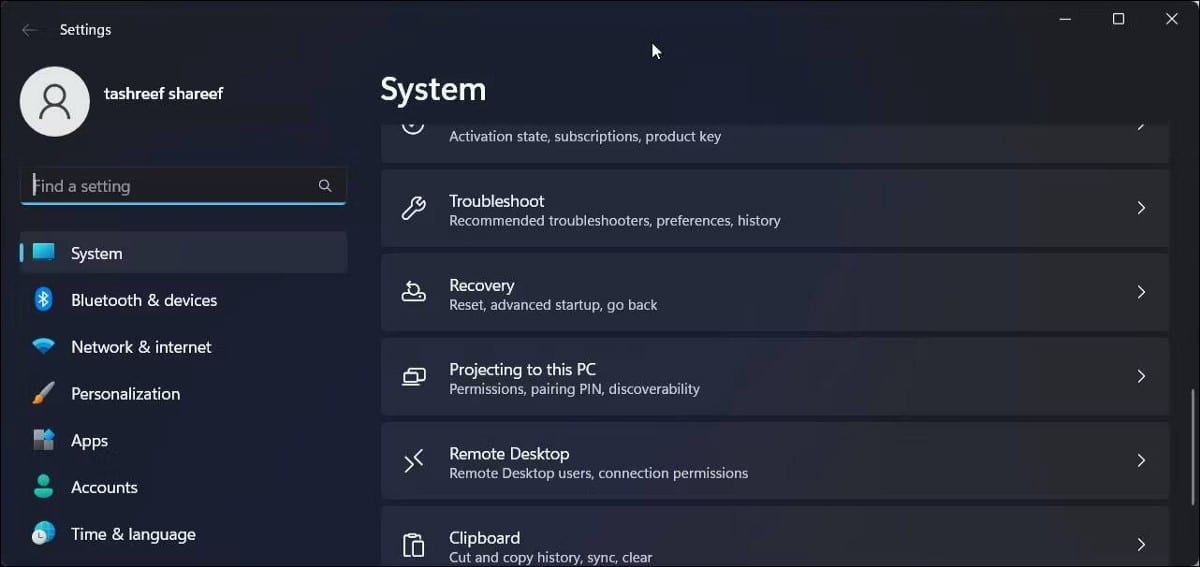Click the Personalization paintbrush icon
The image size is (1200, 567).
pos(43,393)
